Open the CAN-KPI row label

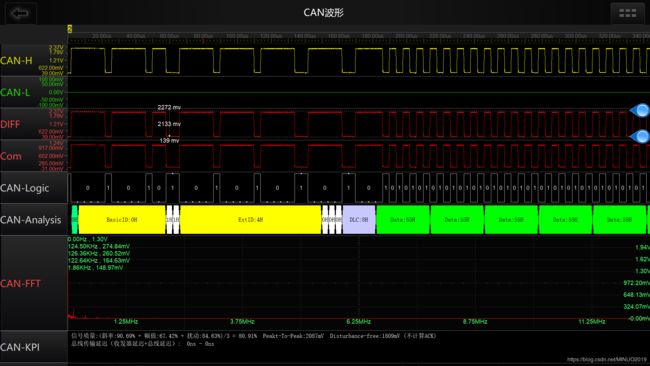(20, 347)
